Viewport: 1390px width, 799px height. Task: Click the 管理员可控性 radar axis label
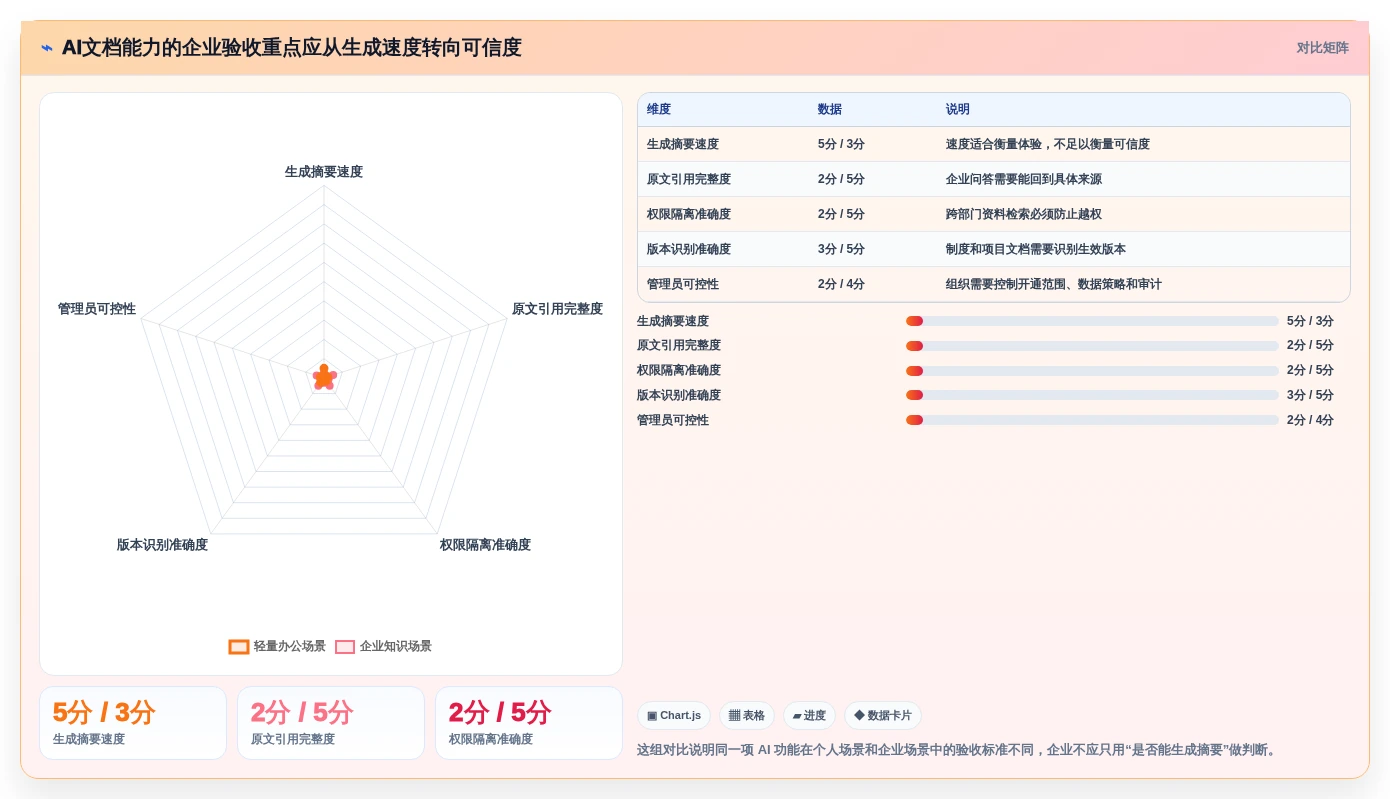[x=97, y=309]
